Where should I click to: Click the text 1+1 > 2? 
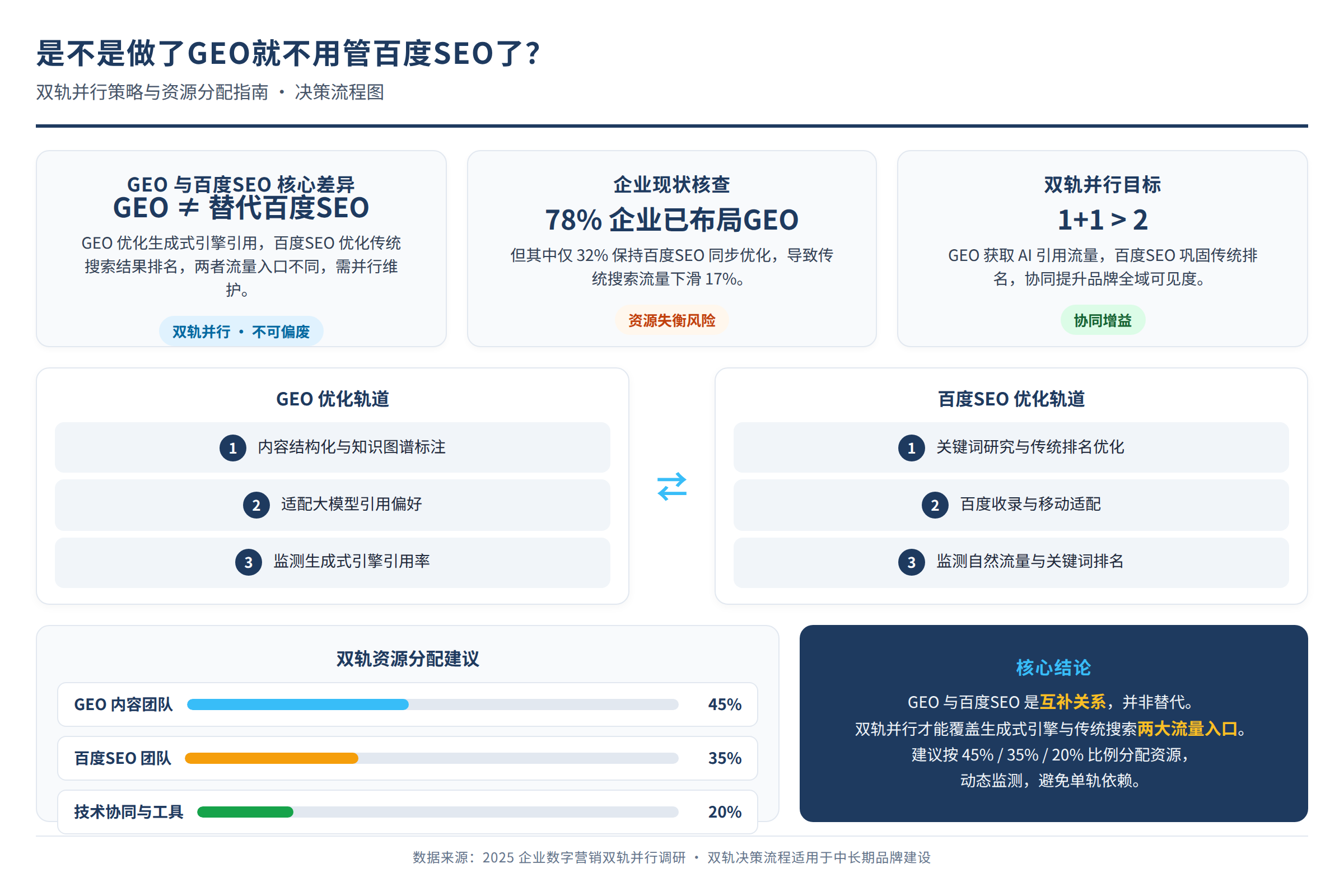click(x=1102, y=220)
